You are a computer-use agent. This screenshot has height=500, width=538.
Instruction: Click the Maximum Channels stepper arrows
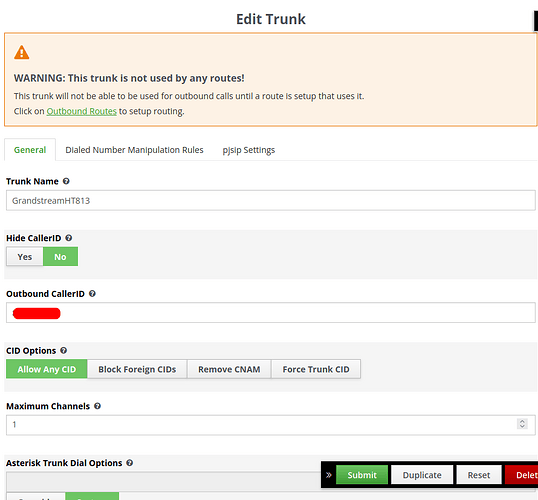[522, 424]
